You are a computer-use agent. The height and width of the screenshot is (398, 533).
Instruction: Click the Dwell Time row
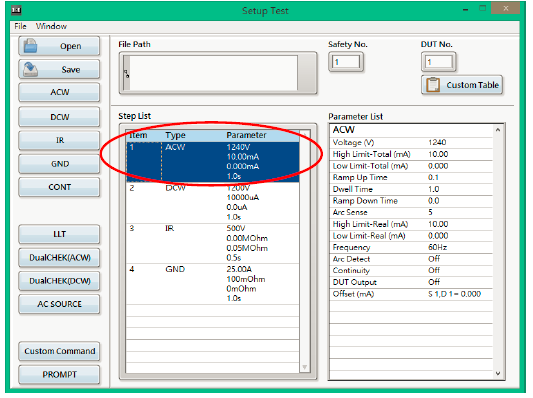[411, 189]
